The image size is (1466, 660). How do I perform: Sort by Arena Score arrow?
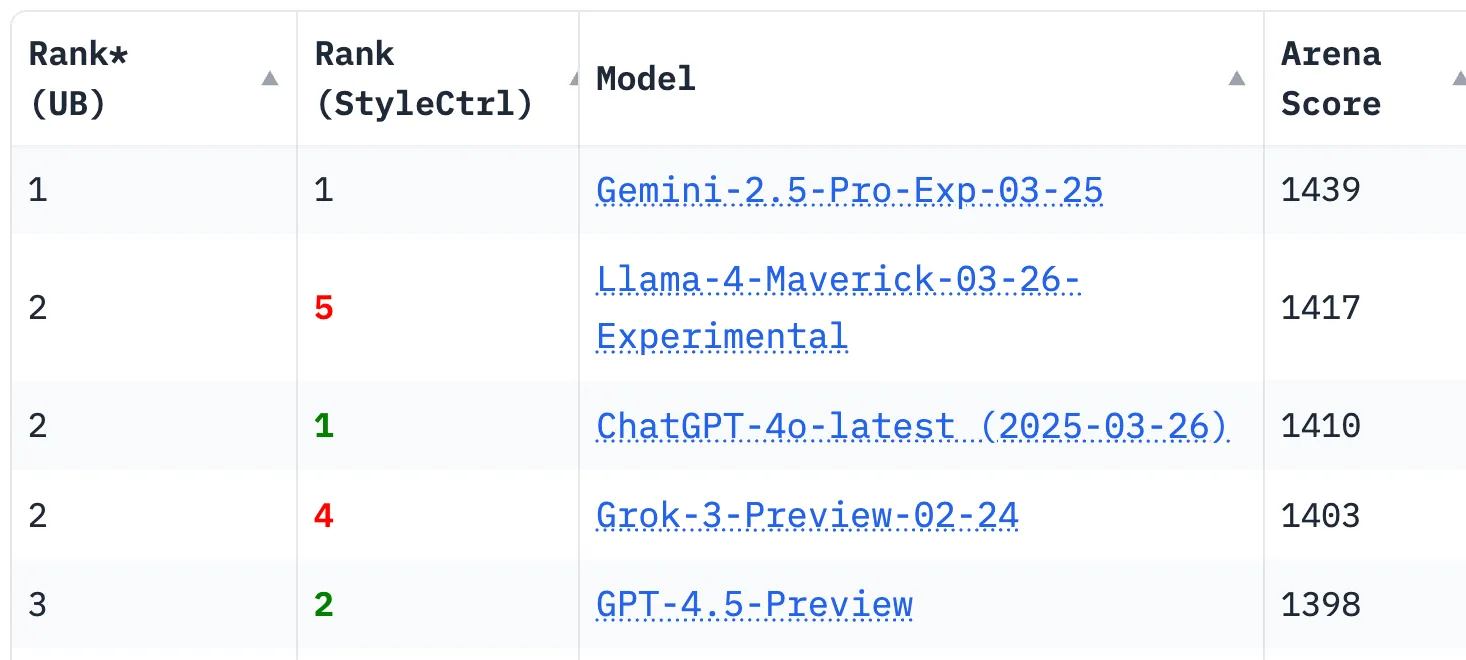[x=1459, y=79]
